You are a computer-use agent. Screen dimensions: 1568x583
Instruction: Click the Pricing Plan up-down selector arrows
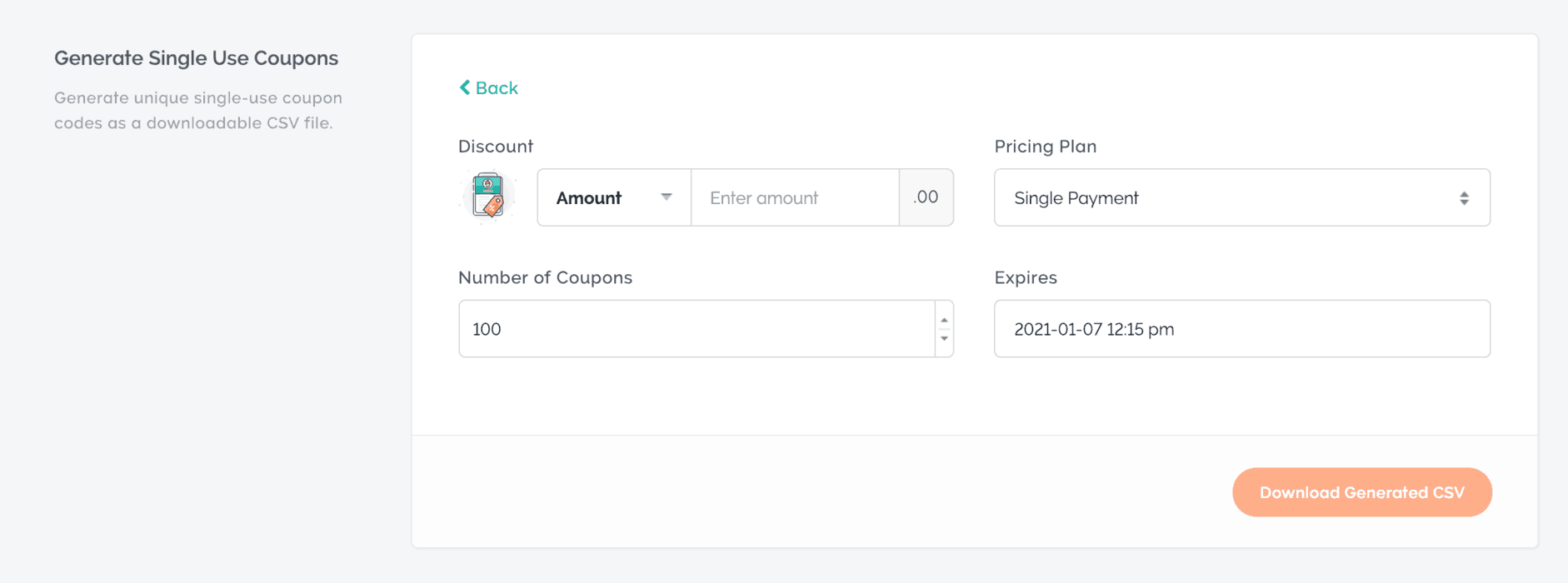1464,198
